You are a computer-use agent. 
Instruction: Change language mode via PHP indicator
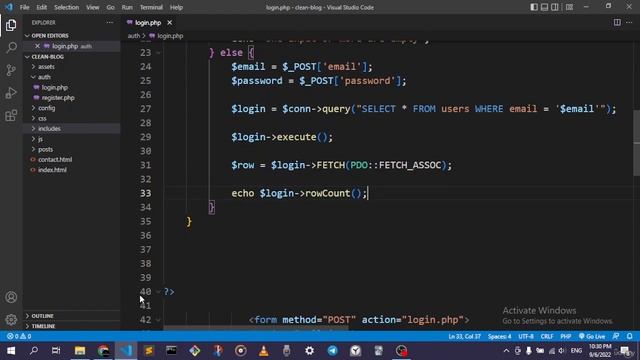[x=565, y=336]
